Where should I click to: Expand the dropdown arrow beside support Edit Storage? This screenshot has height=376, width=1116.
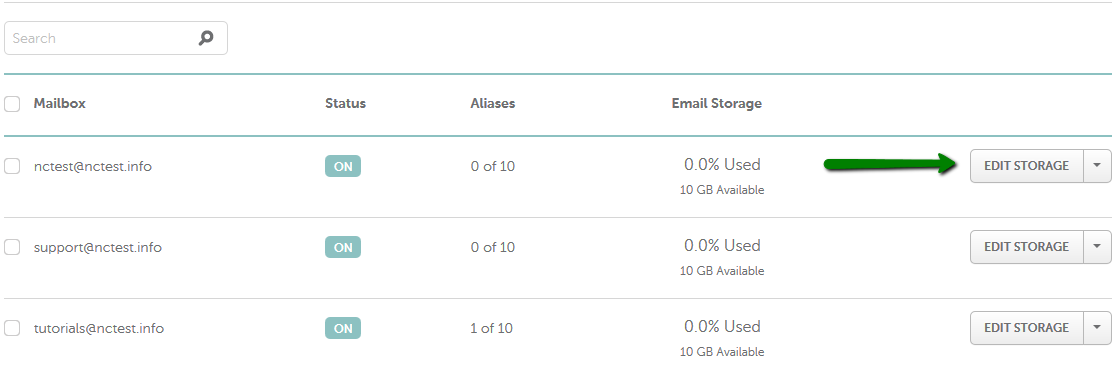pyautogui.click(x=1097, y=247)
